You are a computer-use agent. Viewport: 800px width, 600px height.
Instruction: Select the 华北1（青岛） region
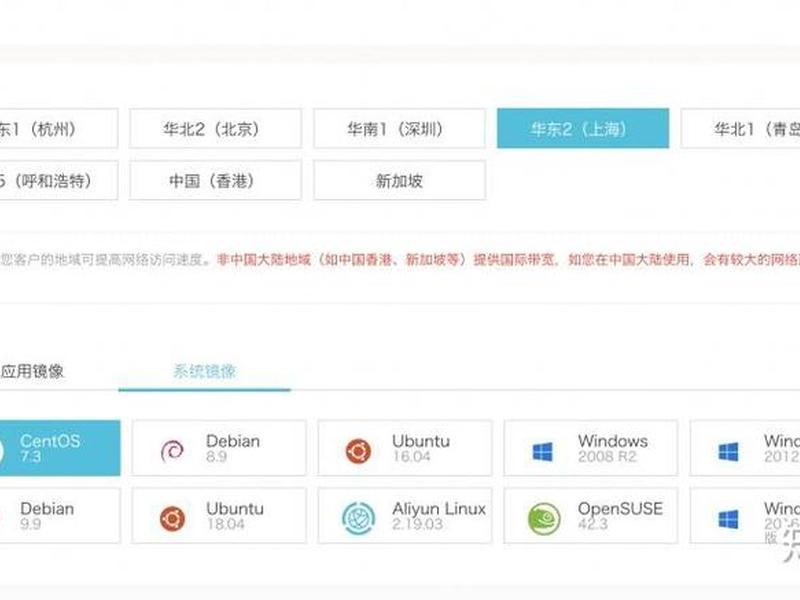[x=741, y=129]
